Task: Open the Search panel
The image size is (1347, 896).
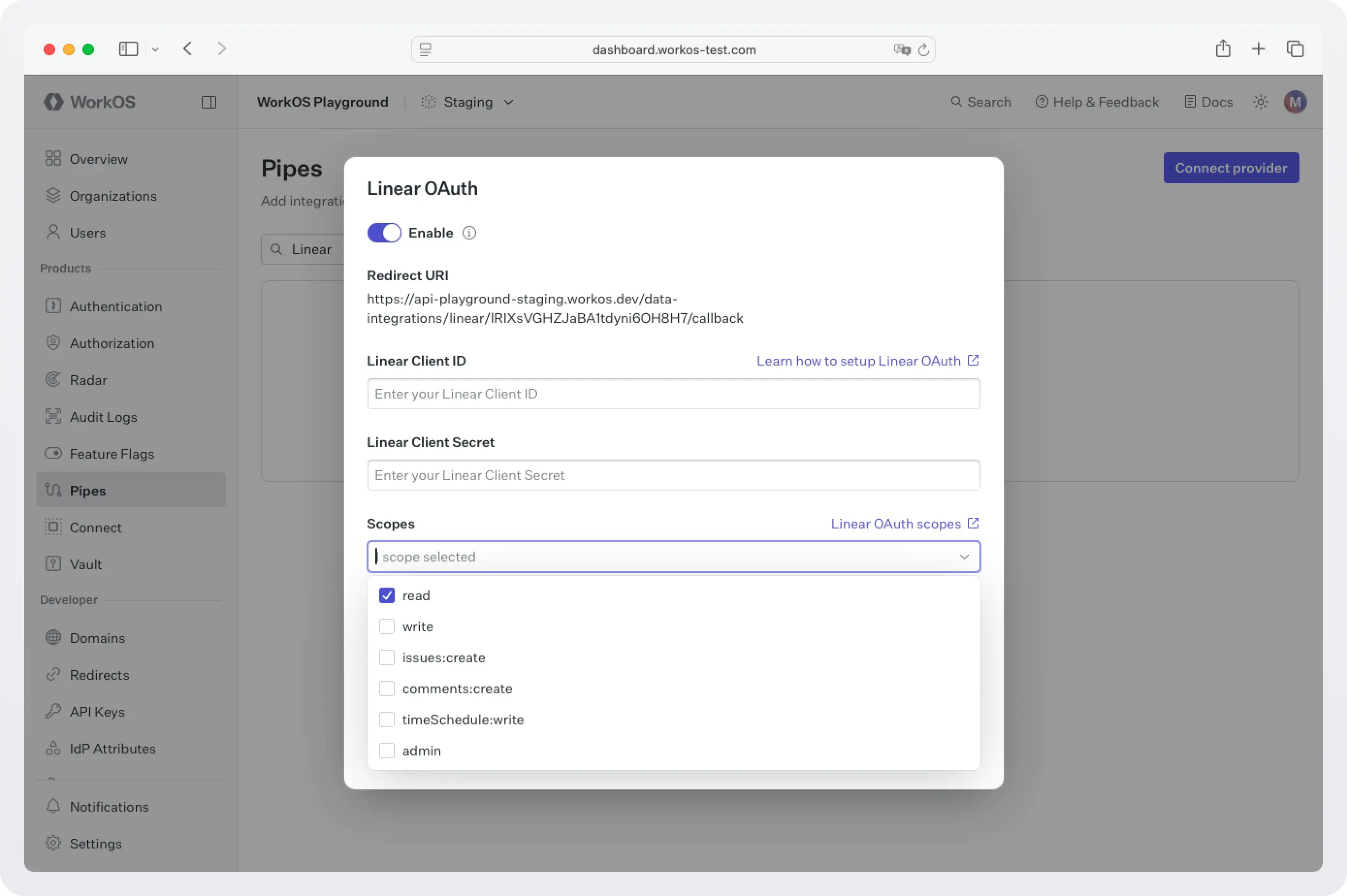Action: 981,102
